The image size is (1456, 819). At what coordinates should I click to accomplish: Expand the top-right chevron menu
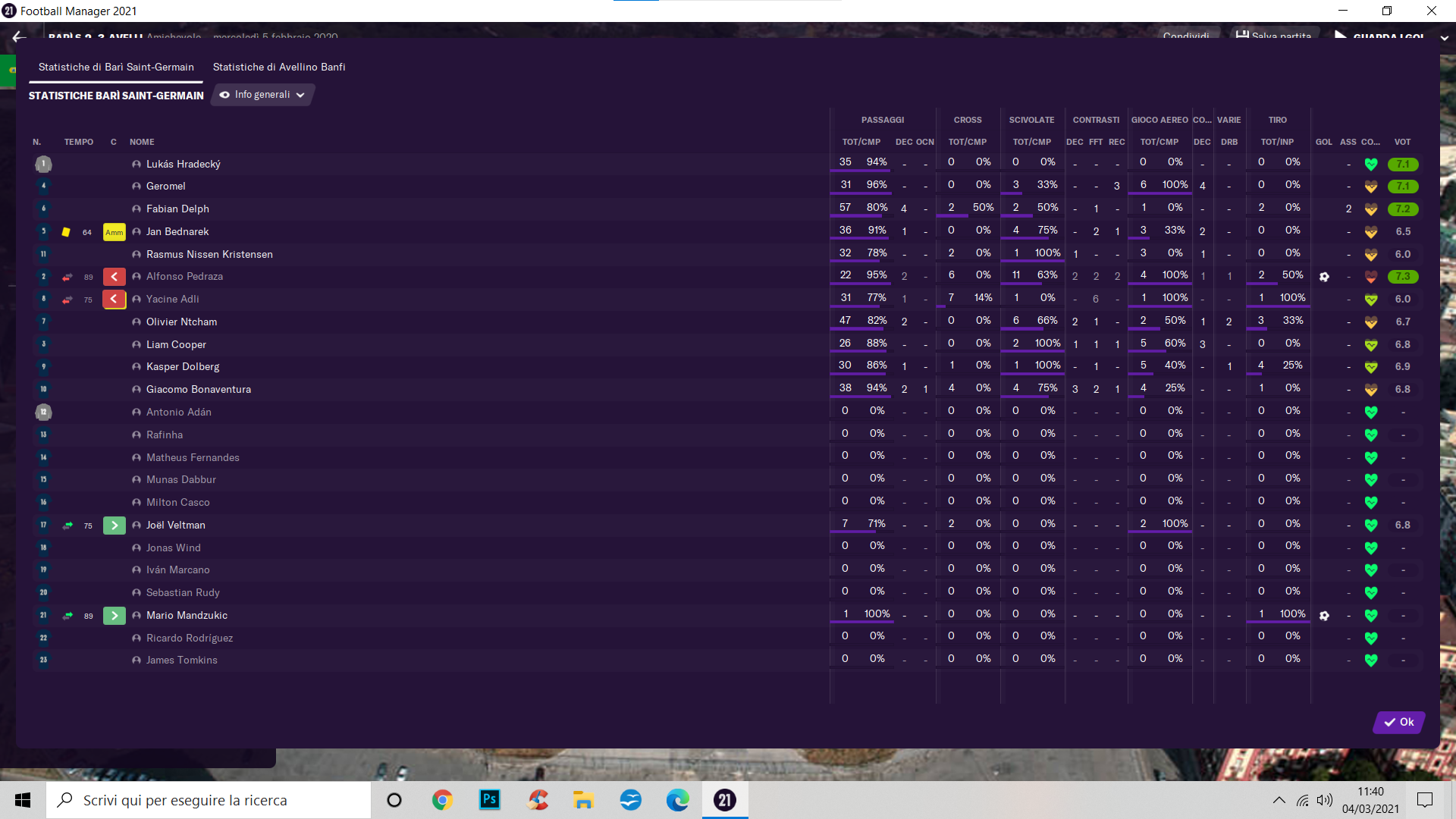1444,37
